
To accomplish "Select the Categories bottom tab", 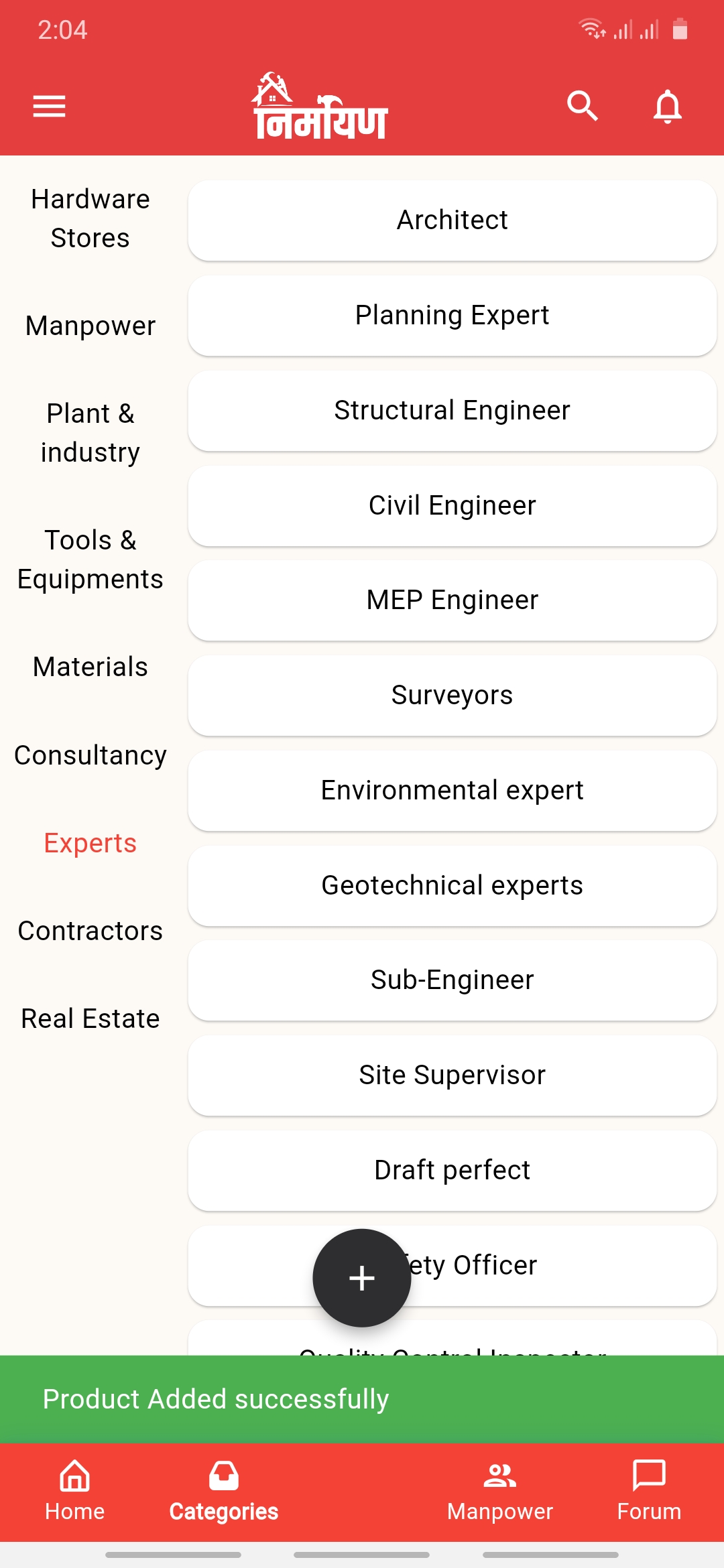I will pyautogui.click(x=224, y=1492).
